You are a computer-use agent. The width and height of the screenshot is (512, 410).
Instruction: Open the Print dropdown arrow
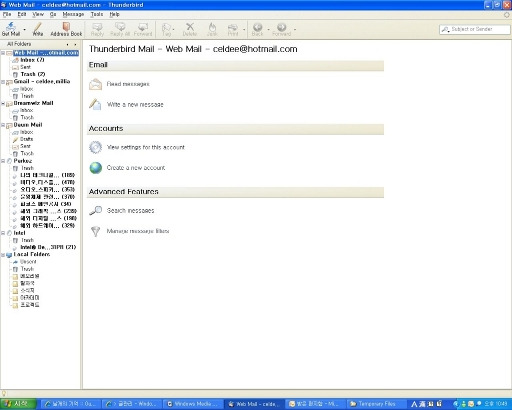click(244, 29)
